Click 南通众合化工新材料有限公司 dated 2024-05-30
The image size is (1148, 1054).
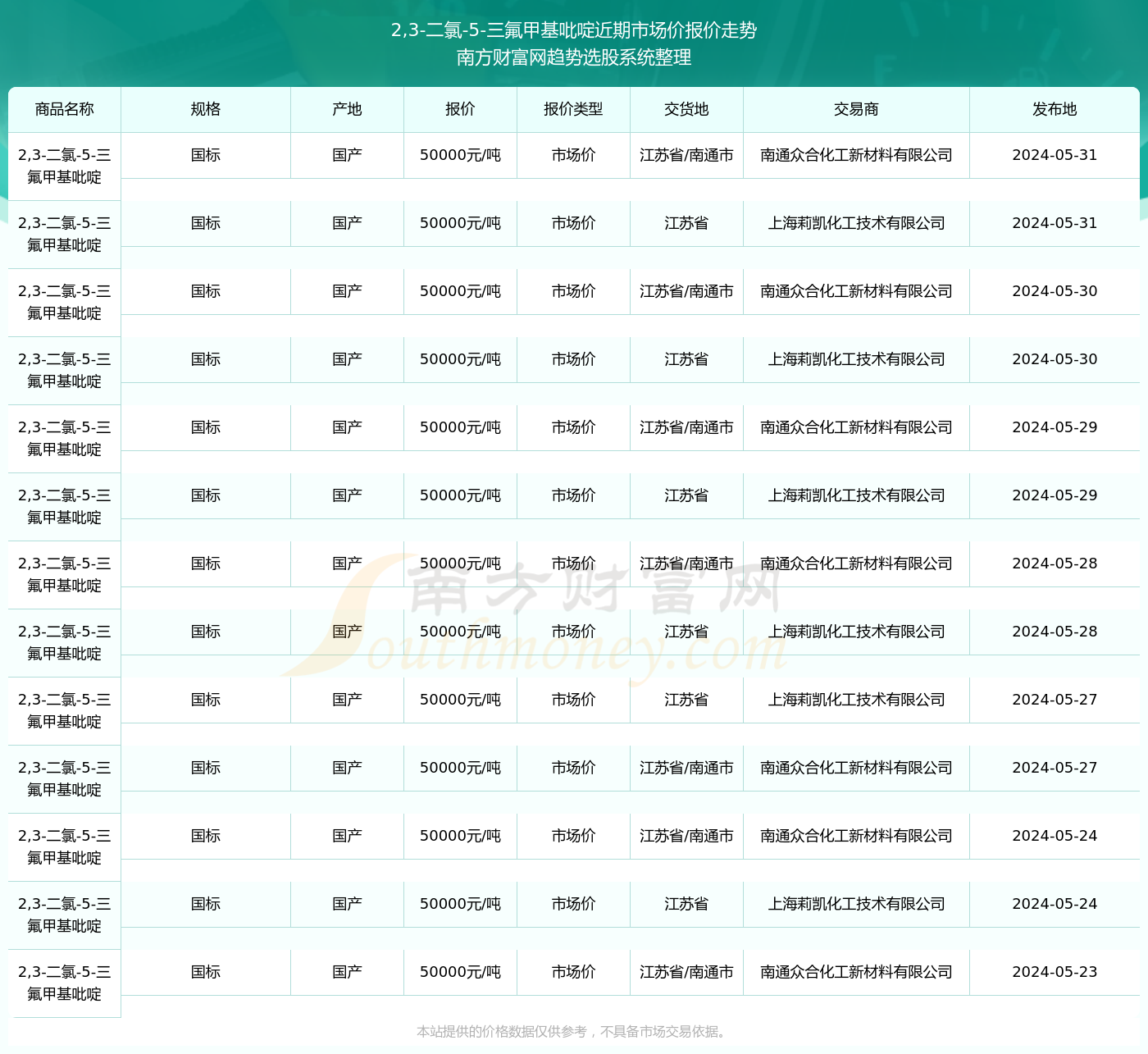pos(856,291)
